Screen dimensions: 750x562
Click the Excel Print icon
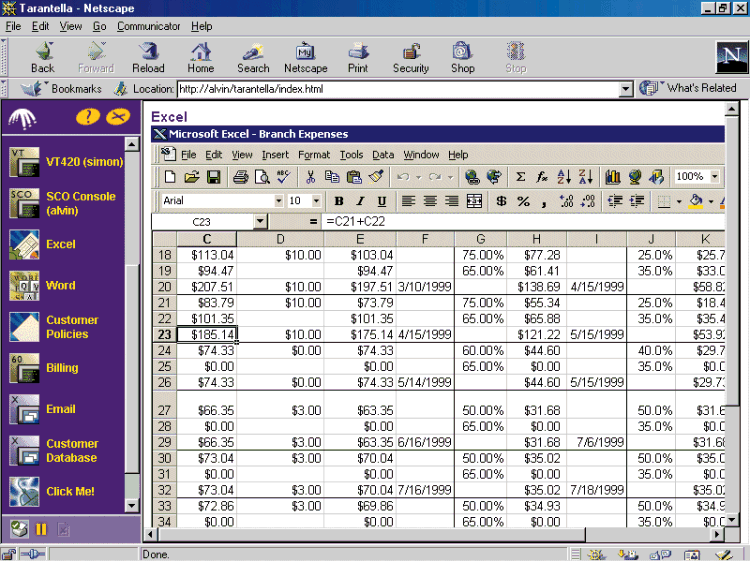[241, 177]
